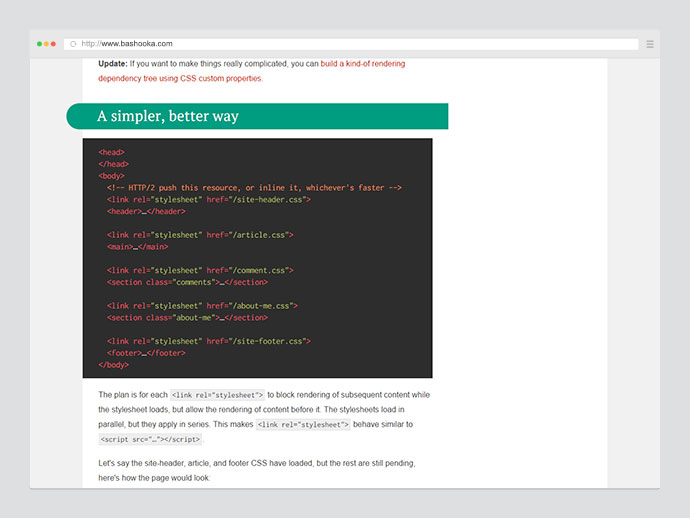Viewport: 690px width, 518px height.
Task: Click the <main>…</main> code line
Action: [137, 247]
